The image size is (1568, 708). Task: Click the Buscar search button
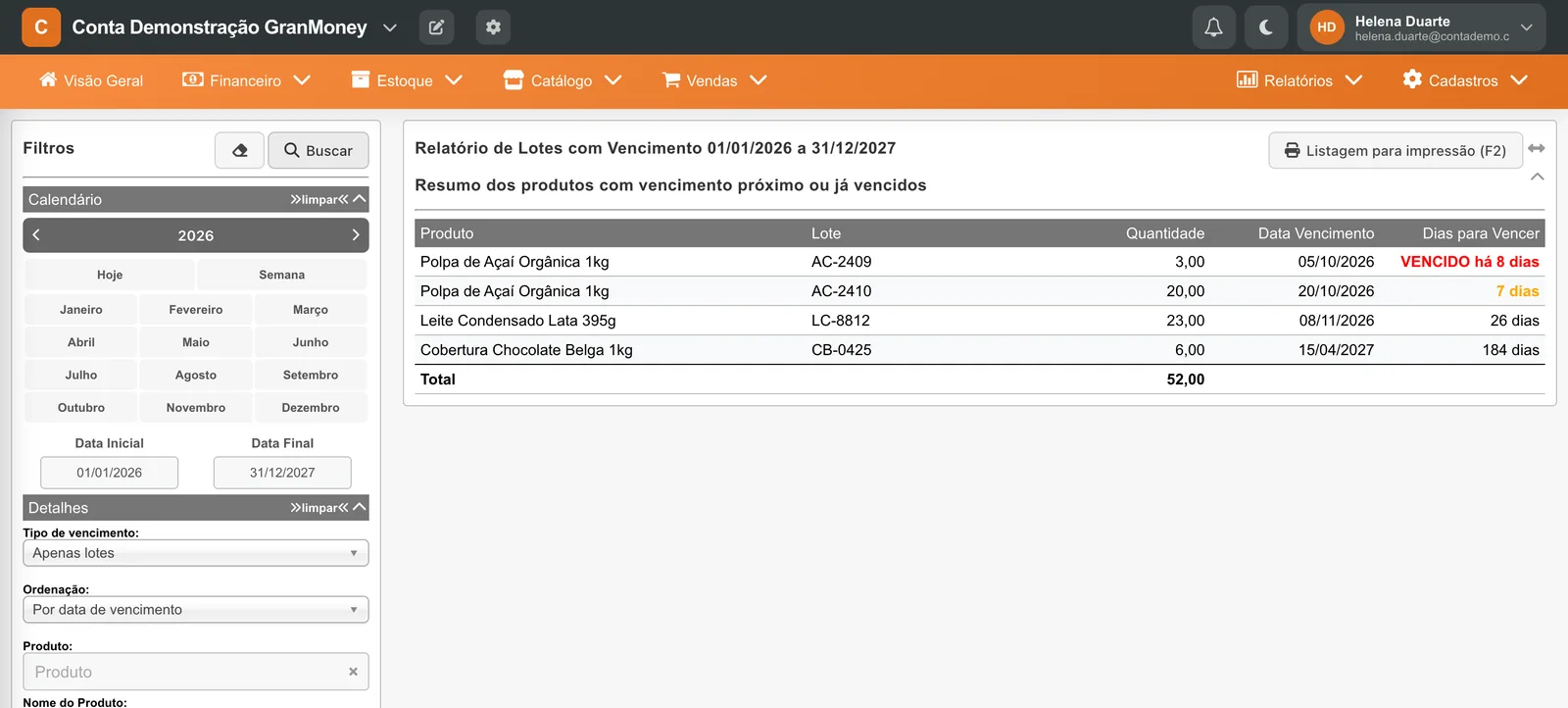pos(318,150)
